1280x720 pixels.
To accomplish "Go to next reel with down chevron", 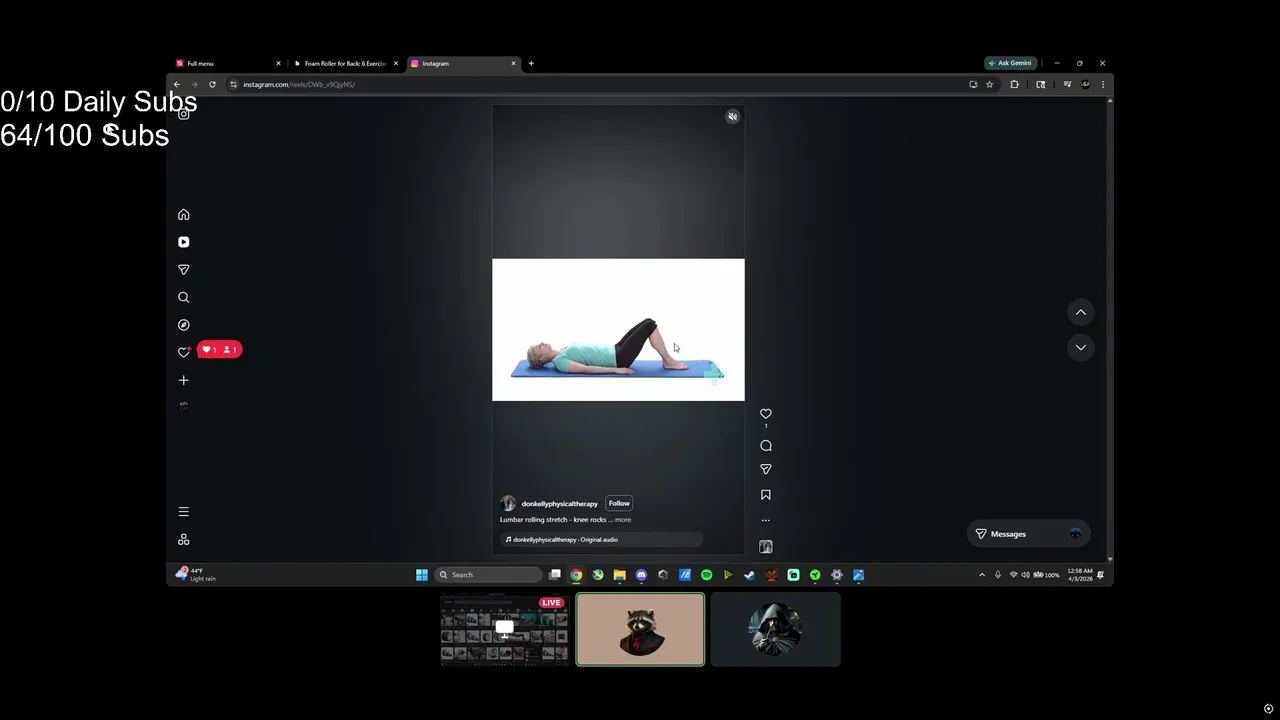I will point(1080,347).
